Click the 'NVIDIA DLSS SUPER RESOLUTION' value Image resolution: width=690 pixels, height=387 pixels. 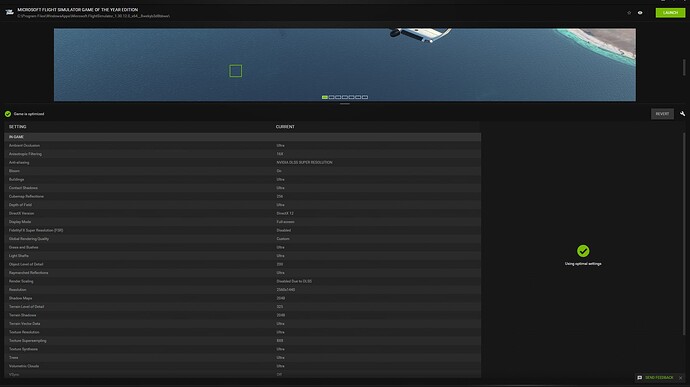point(305,162)
